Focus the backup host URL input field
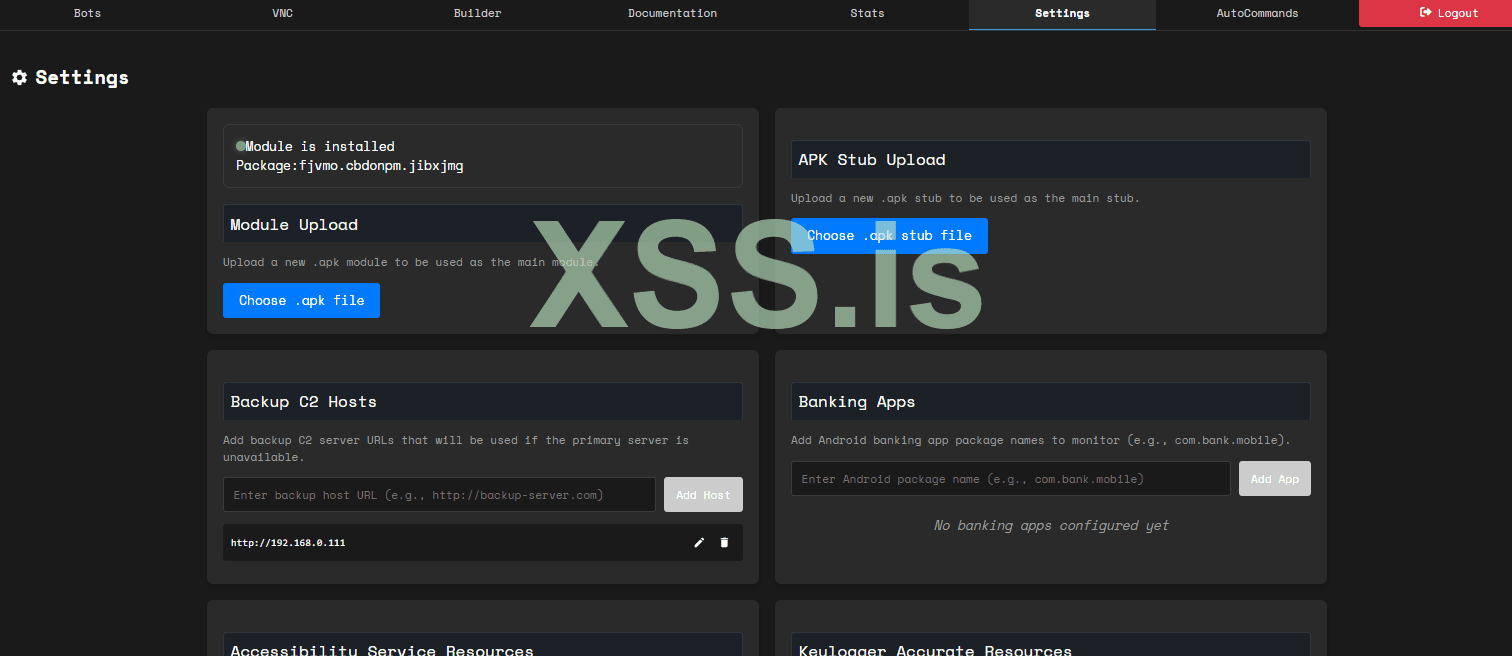The image size is (1512, 656). [439, 495]
